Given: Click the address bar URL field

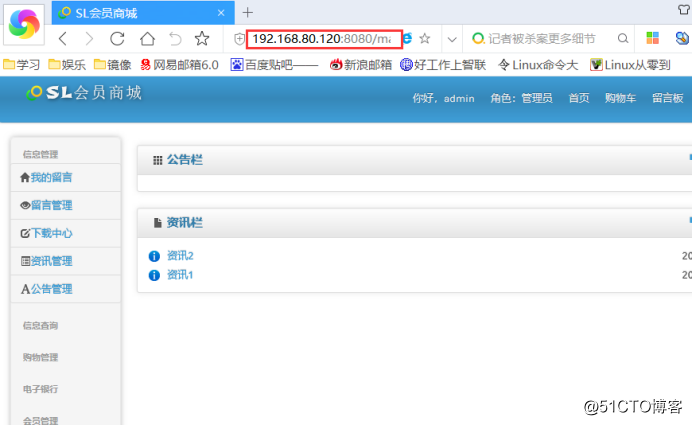Looking at the screenshot, I should tap(324, 39).
